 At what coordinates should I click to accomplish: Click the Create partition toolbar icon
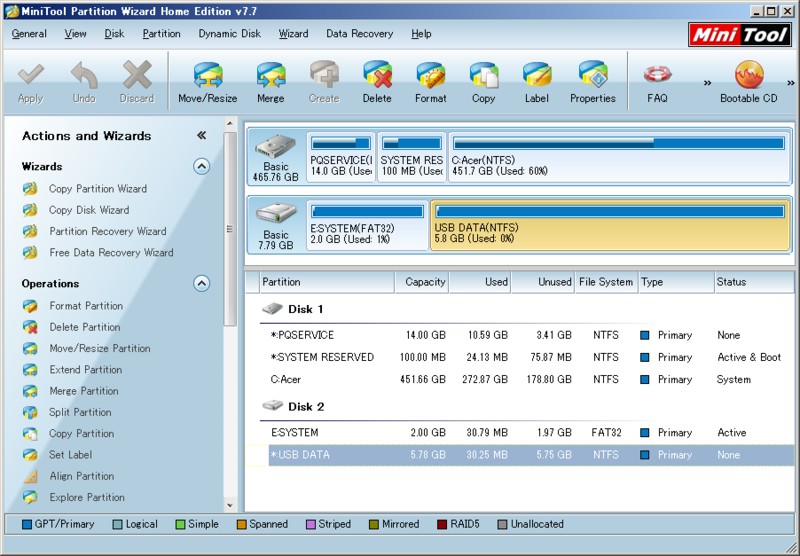point(324,75)
